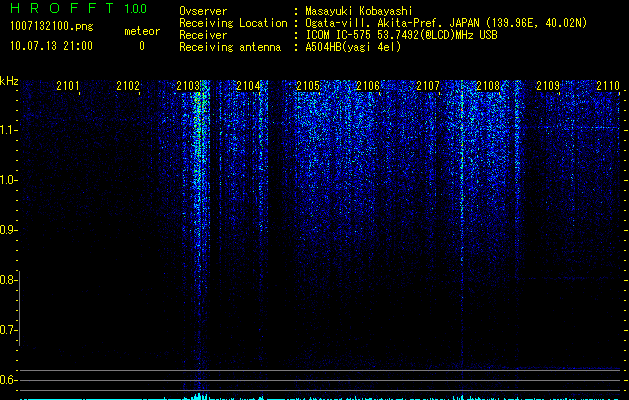The image size is (629, 400).
Task: Click the kHz axis unit label
Action: [x=9, y=81]
